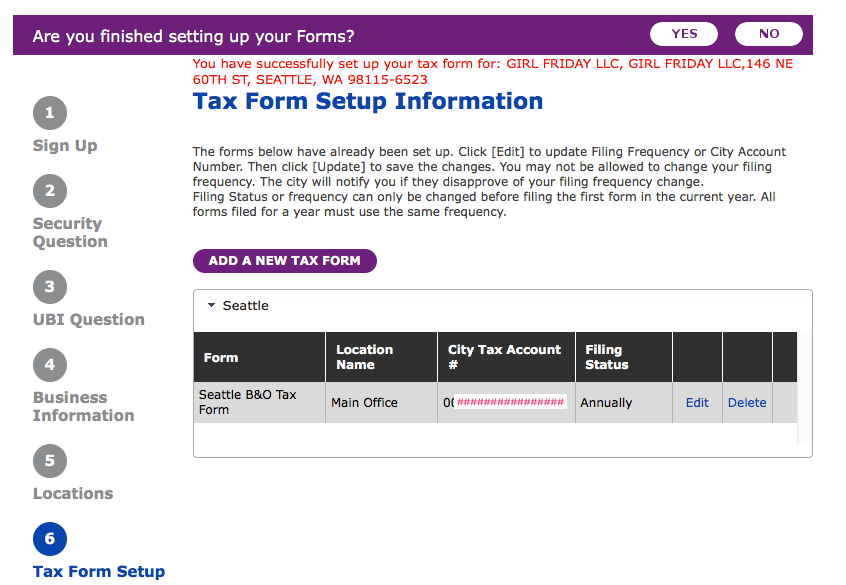
Task: Select the Annually filing status cell
Action: click(624, 403)
